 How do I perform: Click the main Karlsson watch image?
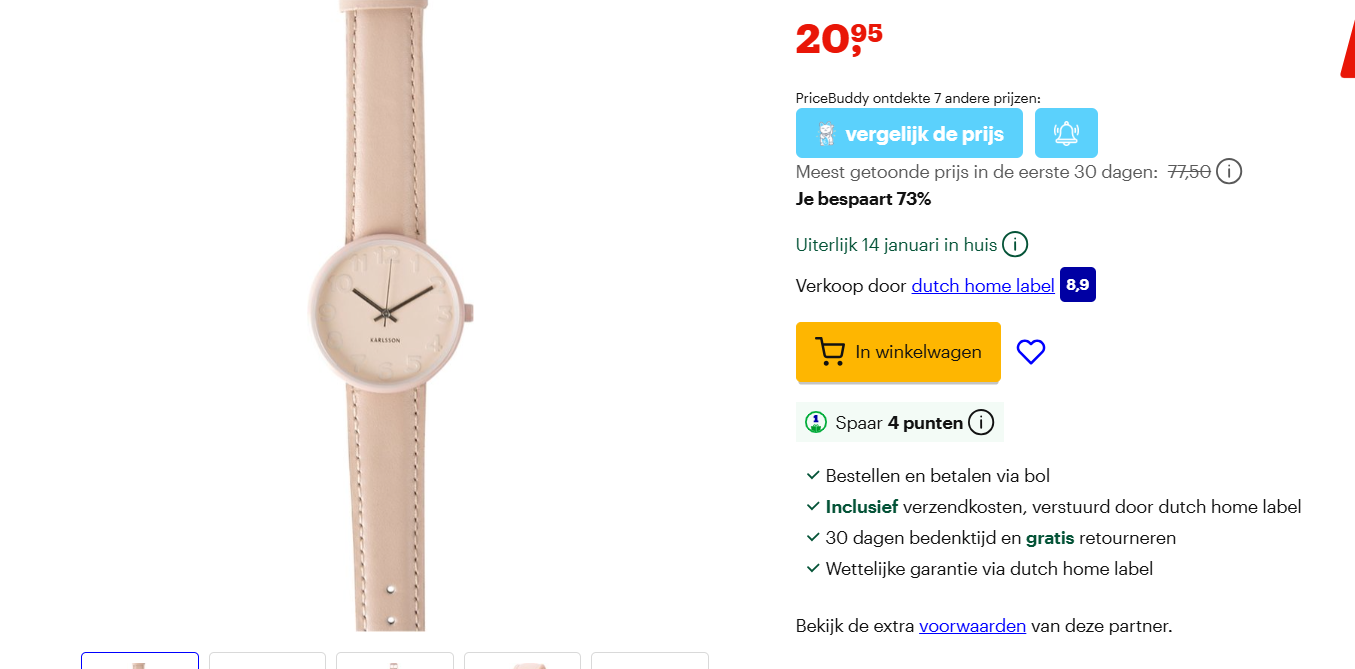coord(390,315)
